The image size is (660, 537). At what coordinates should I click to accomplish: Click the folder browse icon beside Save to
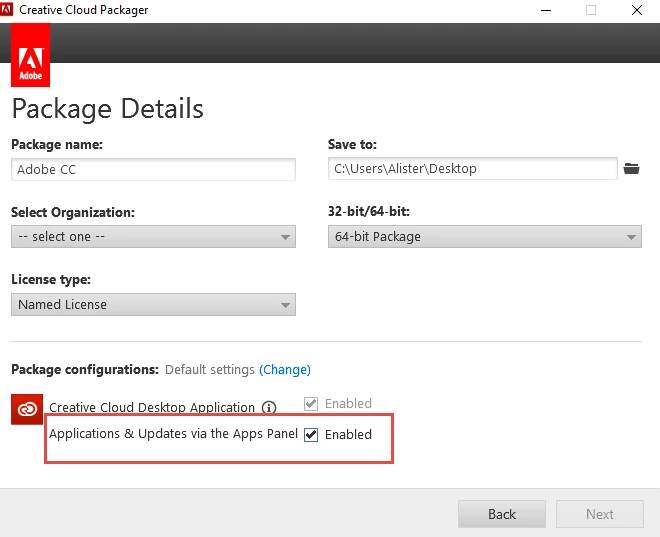coord(631,169)
